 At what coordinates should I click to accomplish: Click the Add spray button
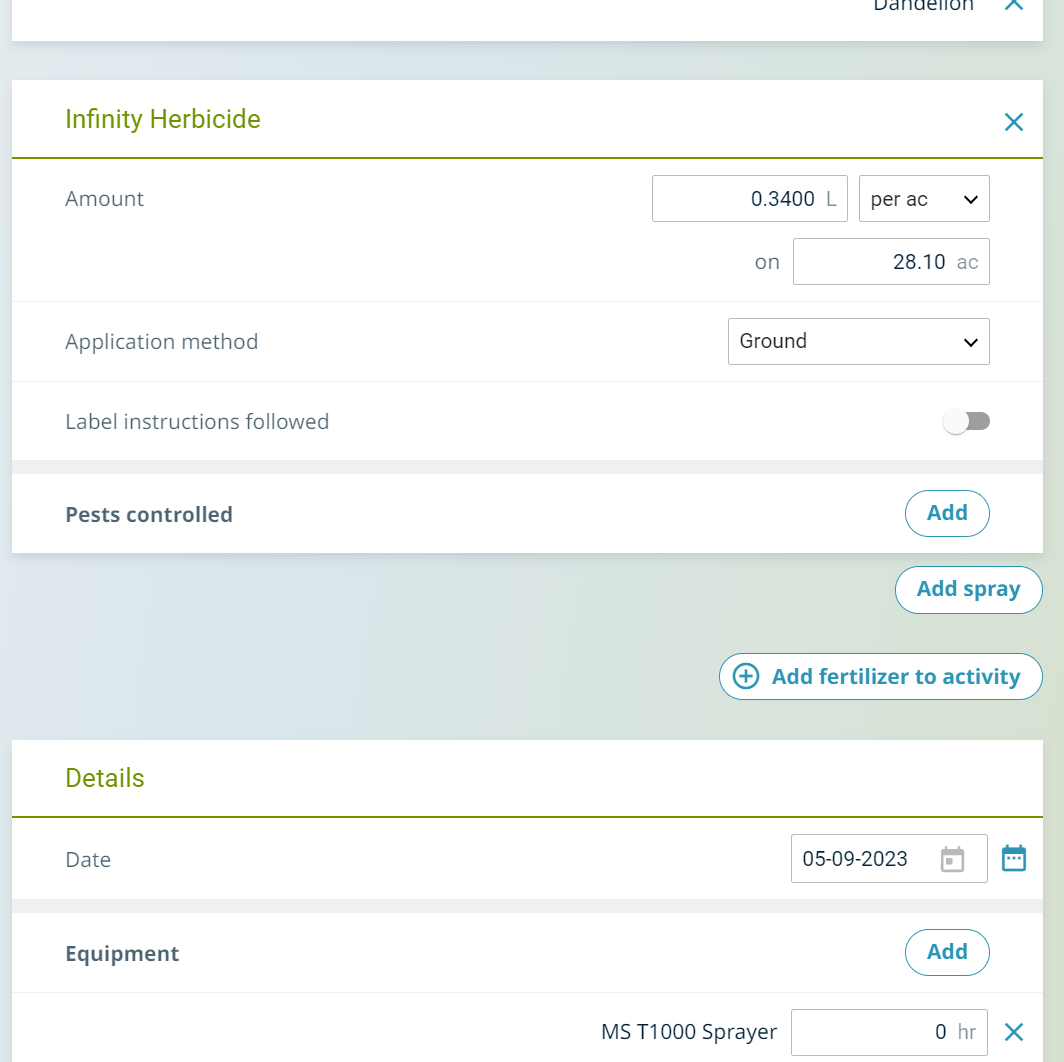[x=967, y=589]
